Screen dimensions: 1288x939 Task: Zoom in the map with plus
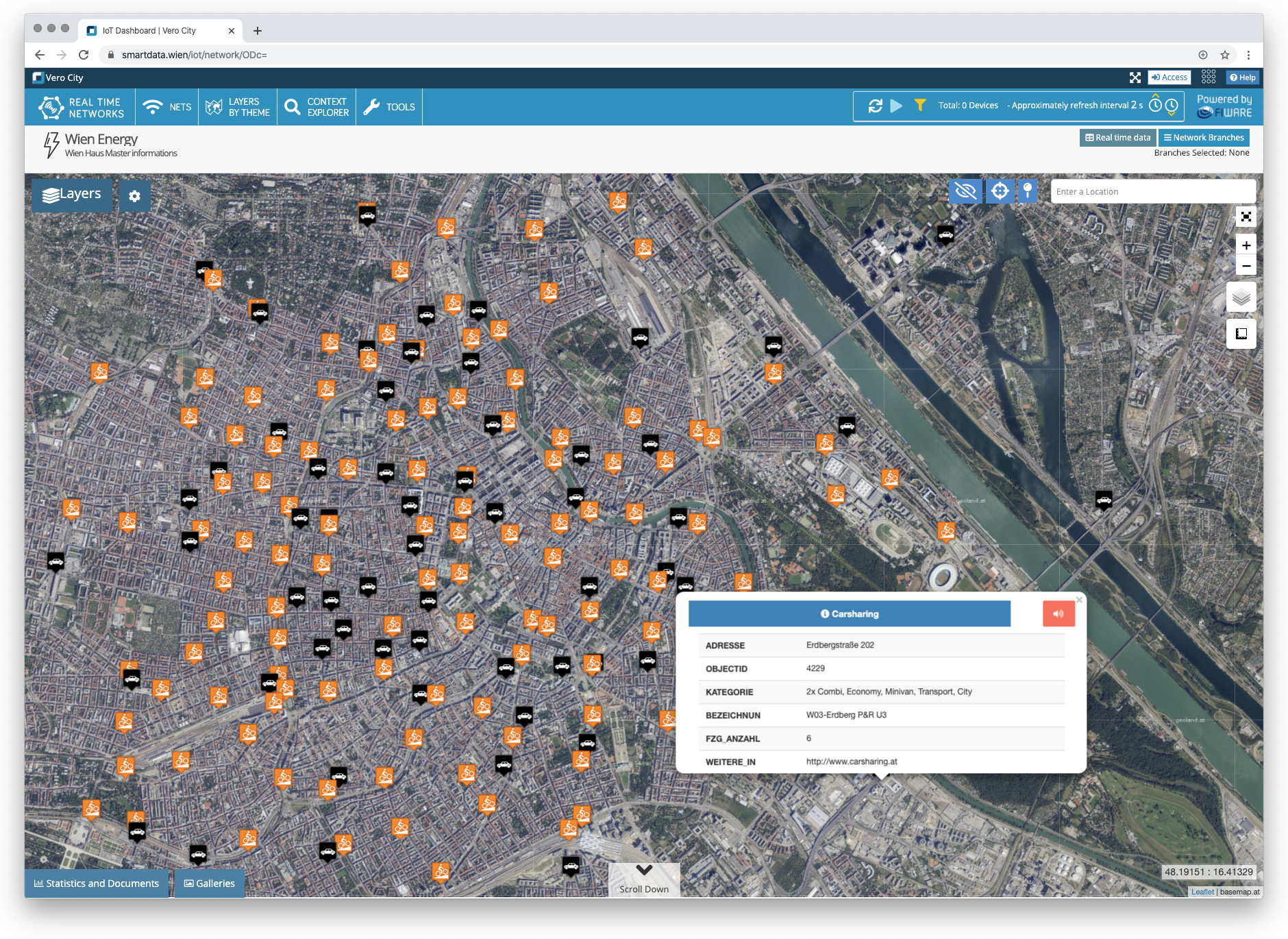click(1246, 245)
